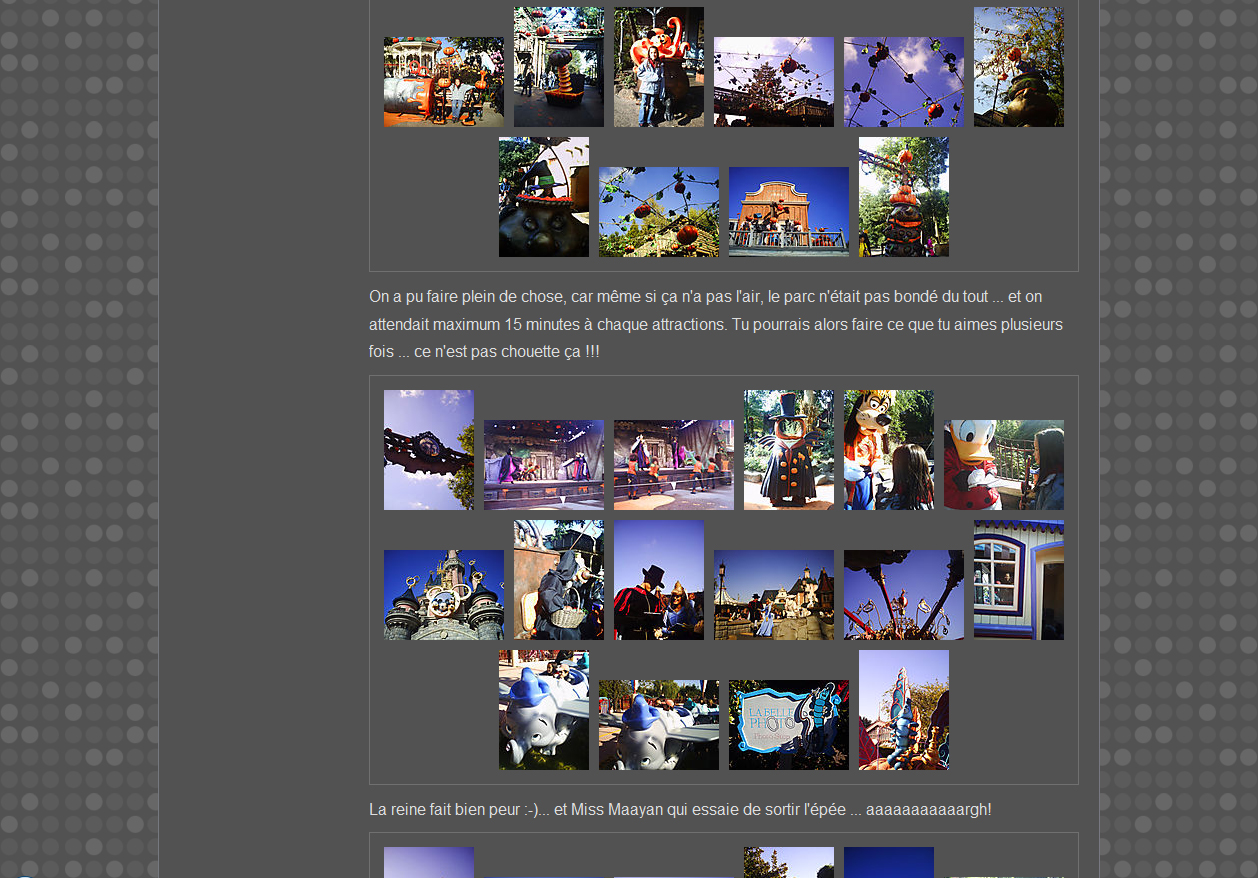Click the stacked pumpkin totem thumbnail
The image size is (1258, 878).
tap(903, 197)
